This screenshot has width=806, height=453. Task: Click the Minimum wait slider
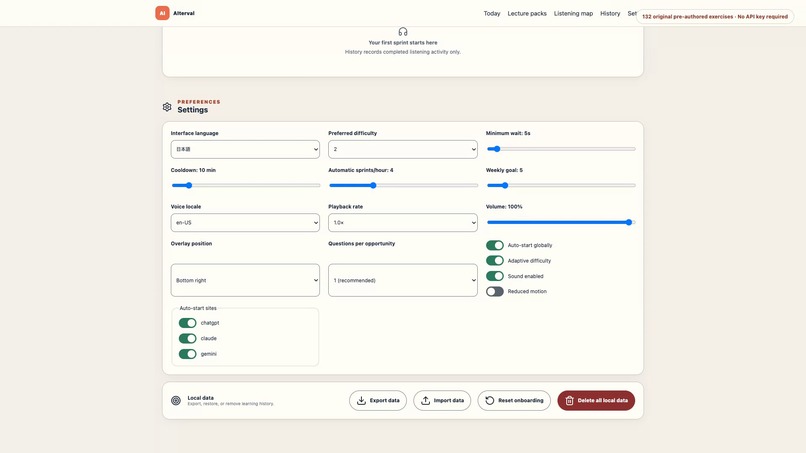click(x=561, y=149)
